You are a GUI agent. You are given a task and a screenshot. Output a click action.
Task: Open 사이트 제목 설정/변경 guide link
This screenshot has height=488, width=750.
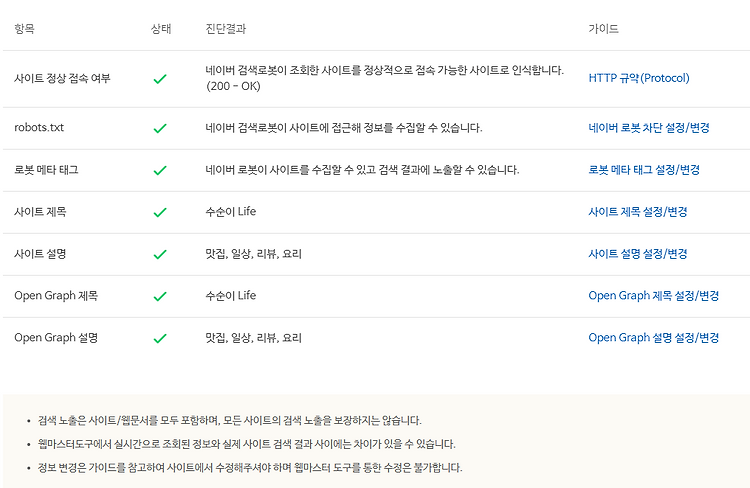pyautogui.click(x=638, y=212)
